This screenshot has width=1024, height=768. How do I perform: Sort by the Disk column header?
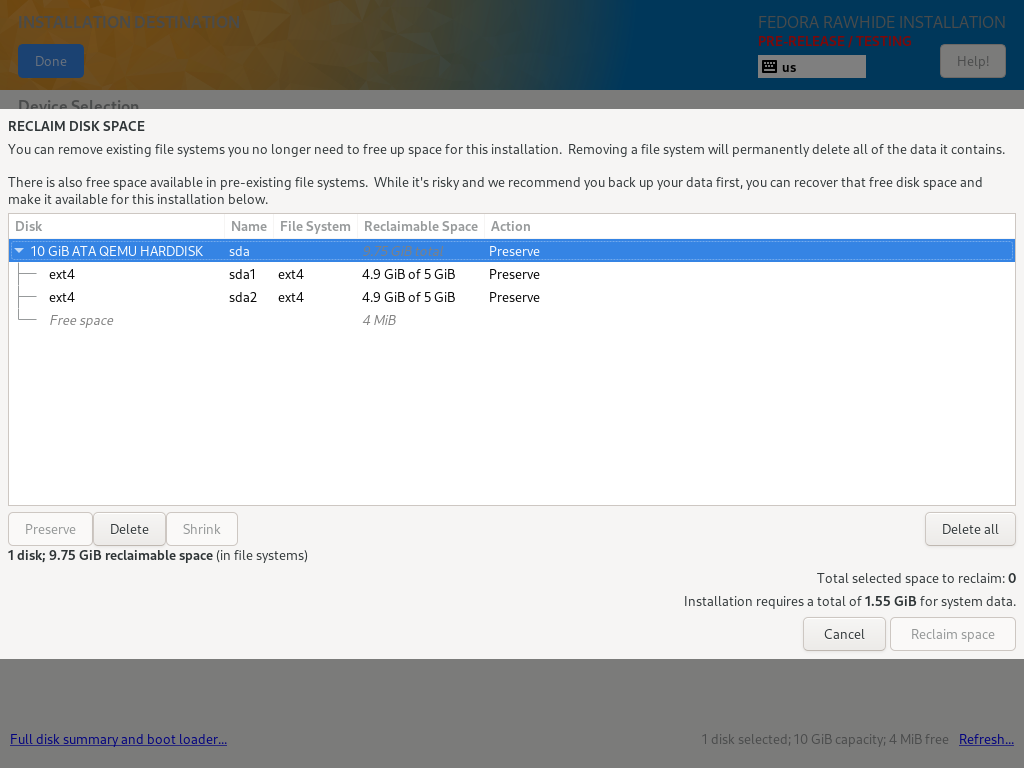click(x=116, y=226)
